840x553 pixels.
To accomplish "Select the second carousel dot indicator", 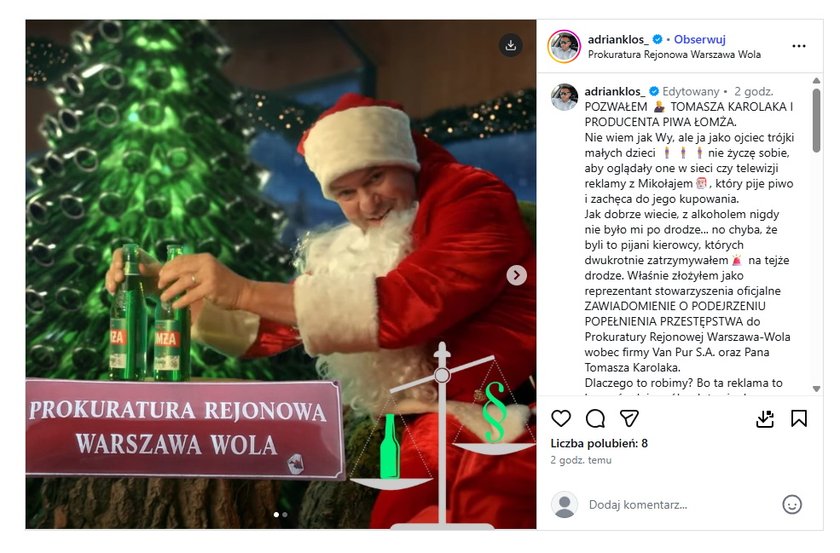I will [285, 514].
